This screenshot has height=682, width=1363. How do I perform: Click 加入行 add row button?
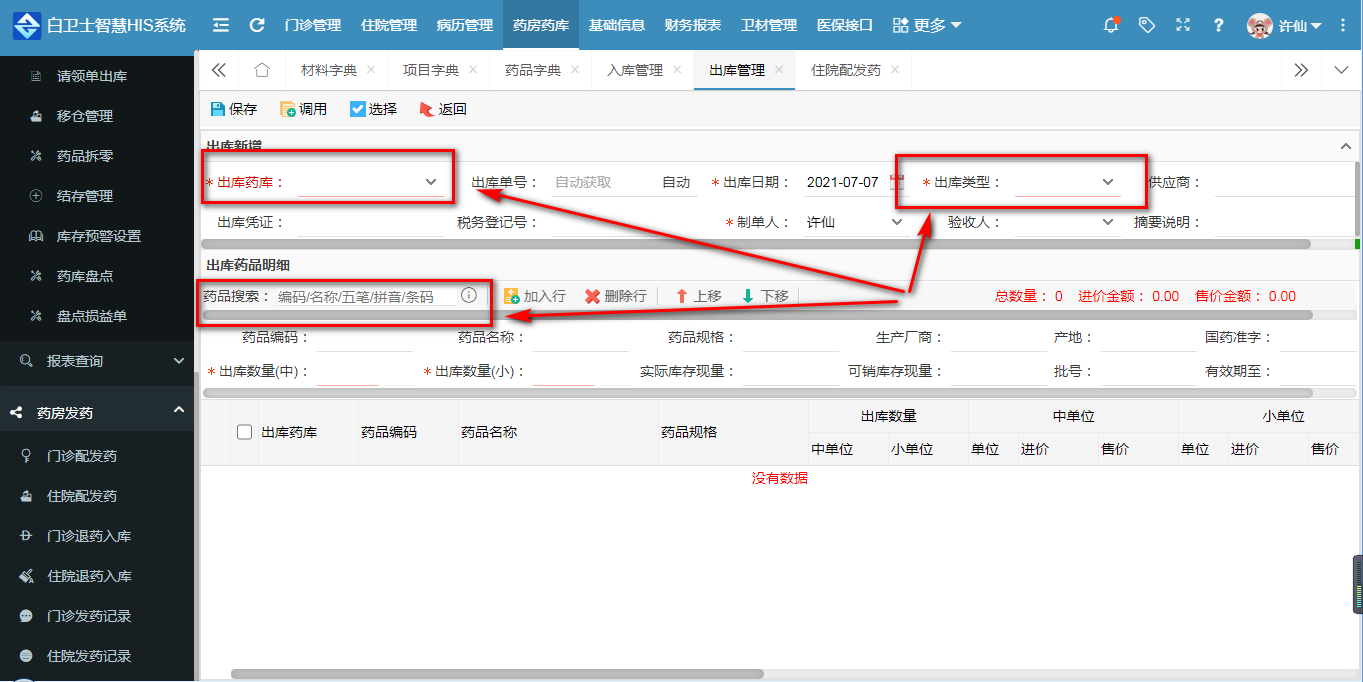point(535,296)
